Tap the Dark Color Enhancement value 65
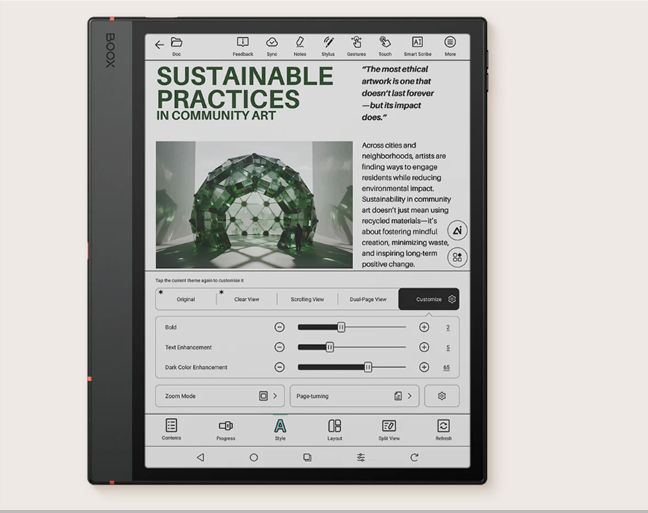This screenshot has width=648, height=513. pos(446,367)
